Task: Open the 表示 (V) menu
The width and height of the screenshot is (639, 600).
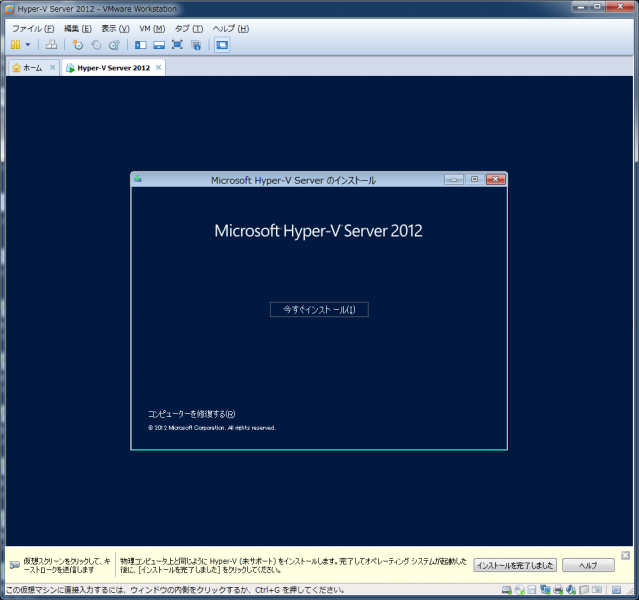Action: (x=115, y=29)
